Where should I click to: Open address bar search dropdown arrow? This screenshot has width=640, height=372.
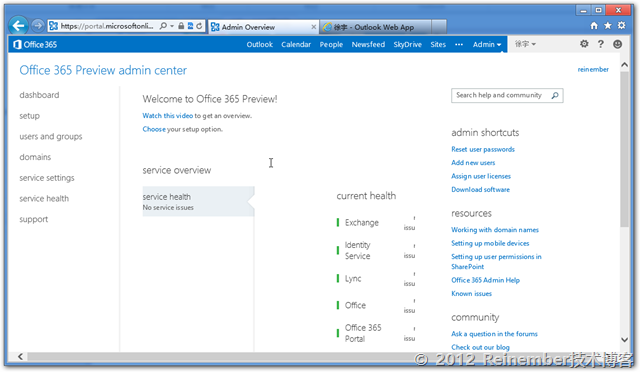tap(172, 26)
